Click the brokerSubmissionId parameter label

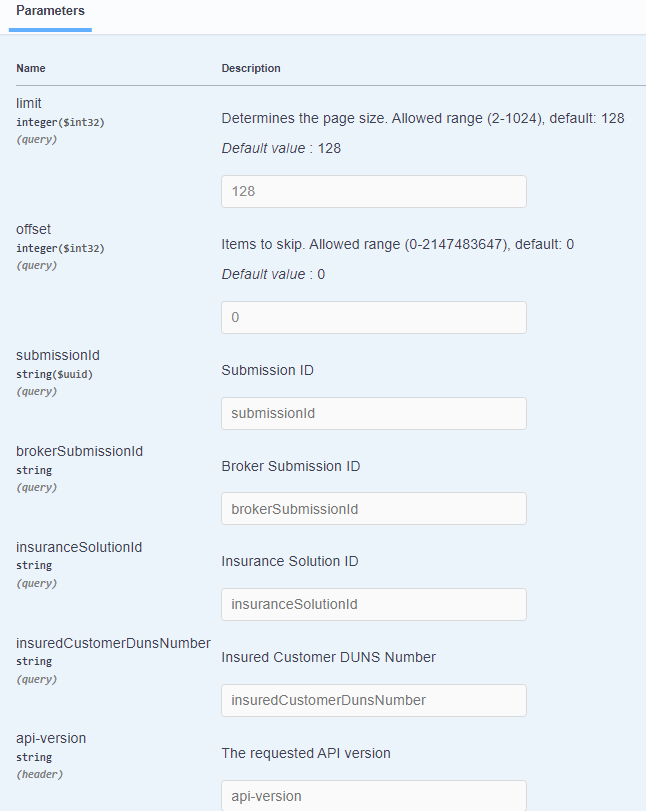(x=79, y=451)
